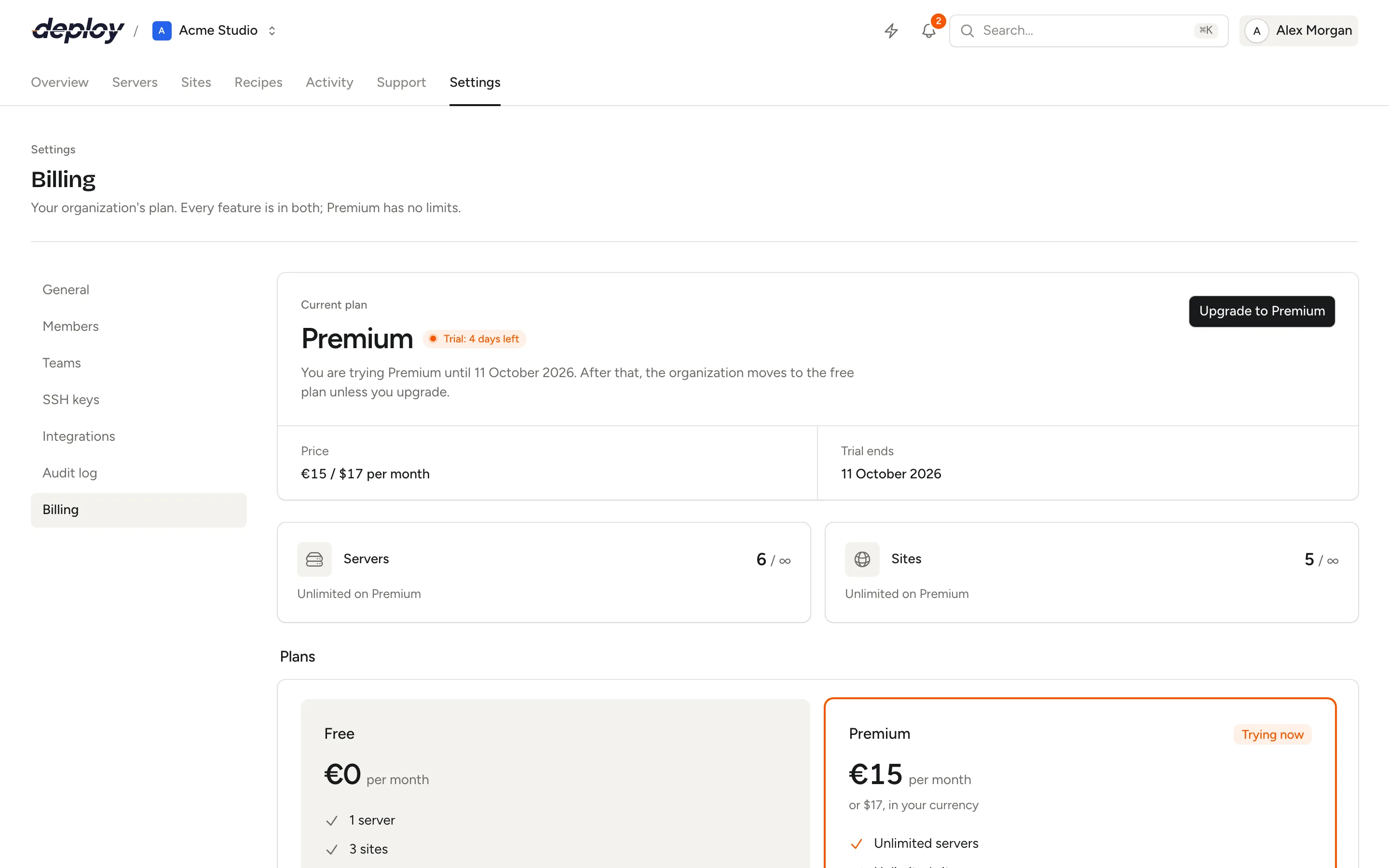
Task: Select the Free plan card
Action: pyautogui.click(x=555, y=784)
